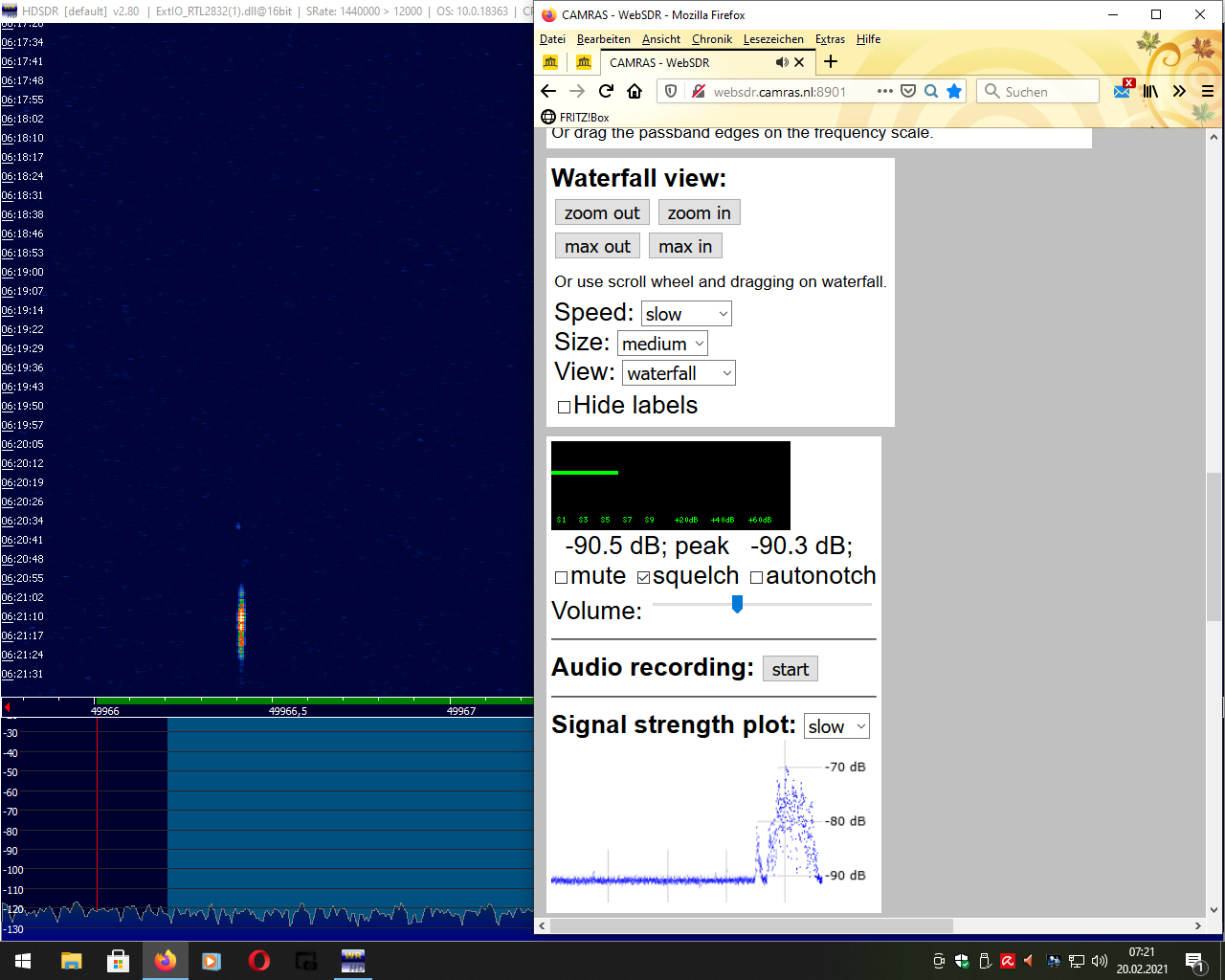
Task: Toggle the bookmark star for this page
Action: click(x=954, y=91)
